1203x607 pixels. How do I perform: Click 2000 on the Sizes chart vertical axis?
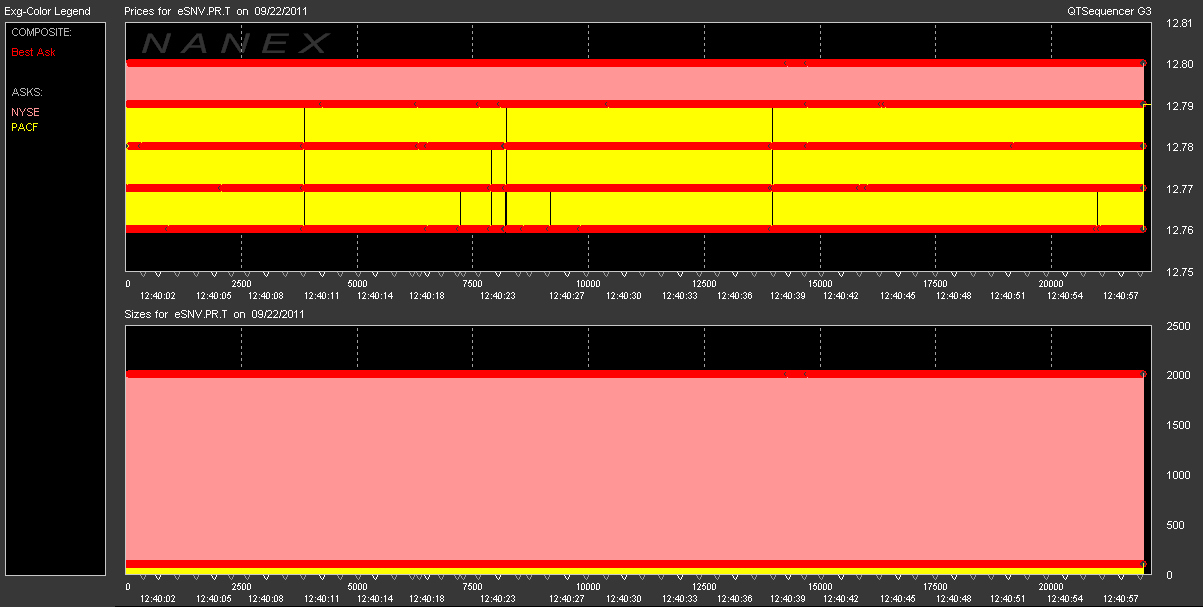coord(1179,376)
